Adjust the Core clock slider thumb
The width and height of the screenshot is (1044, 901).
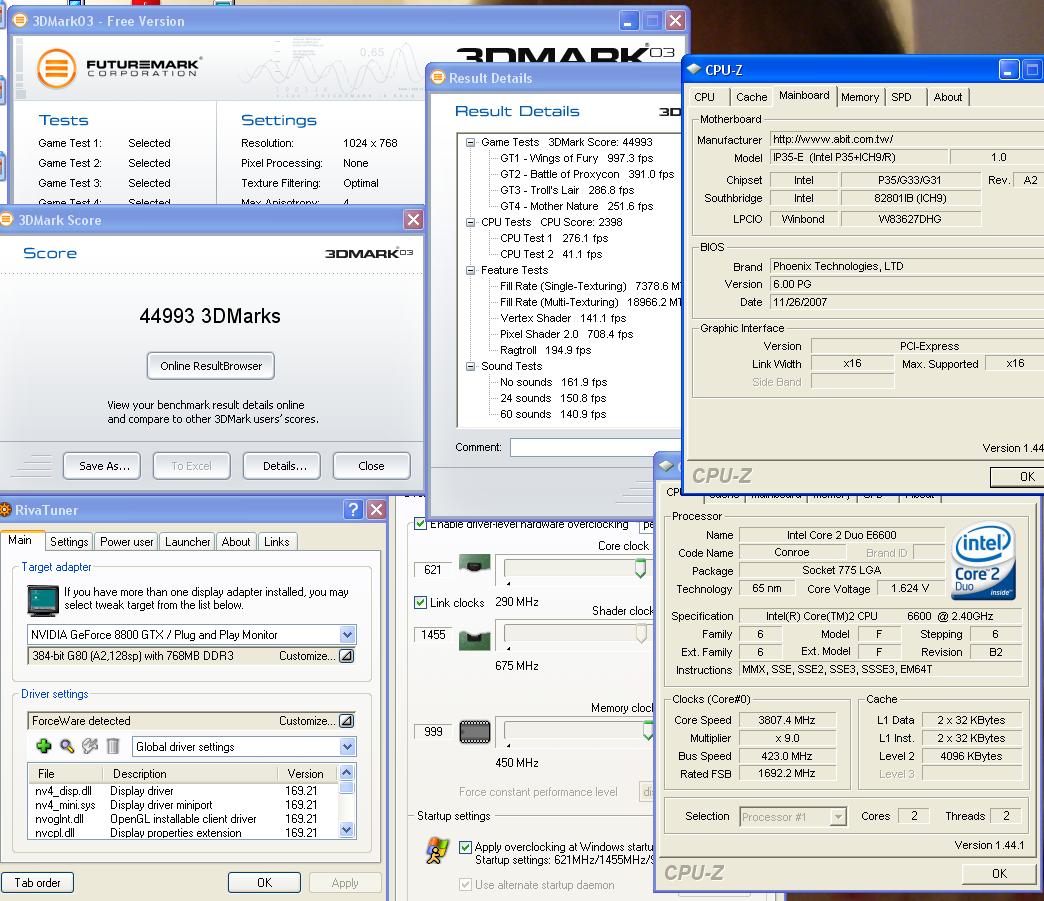(640, 568)
